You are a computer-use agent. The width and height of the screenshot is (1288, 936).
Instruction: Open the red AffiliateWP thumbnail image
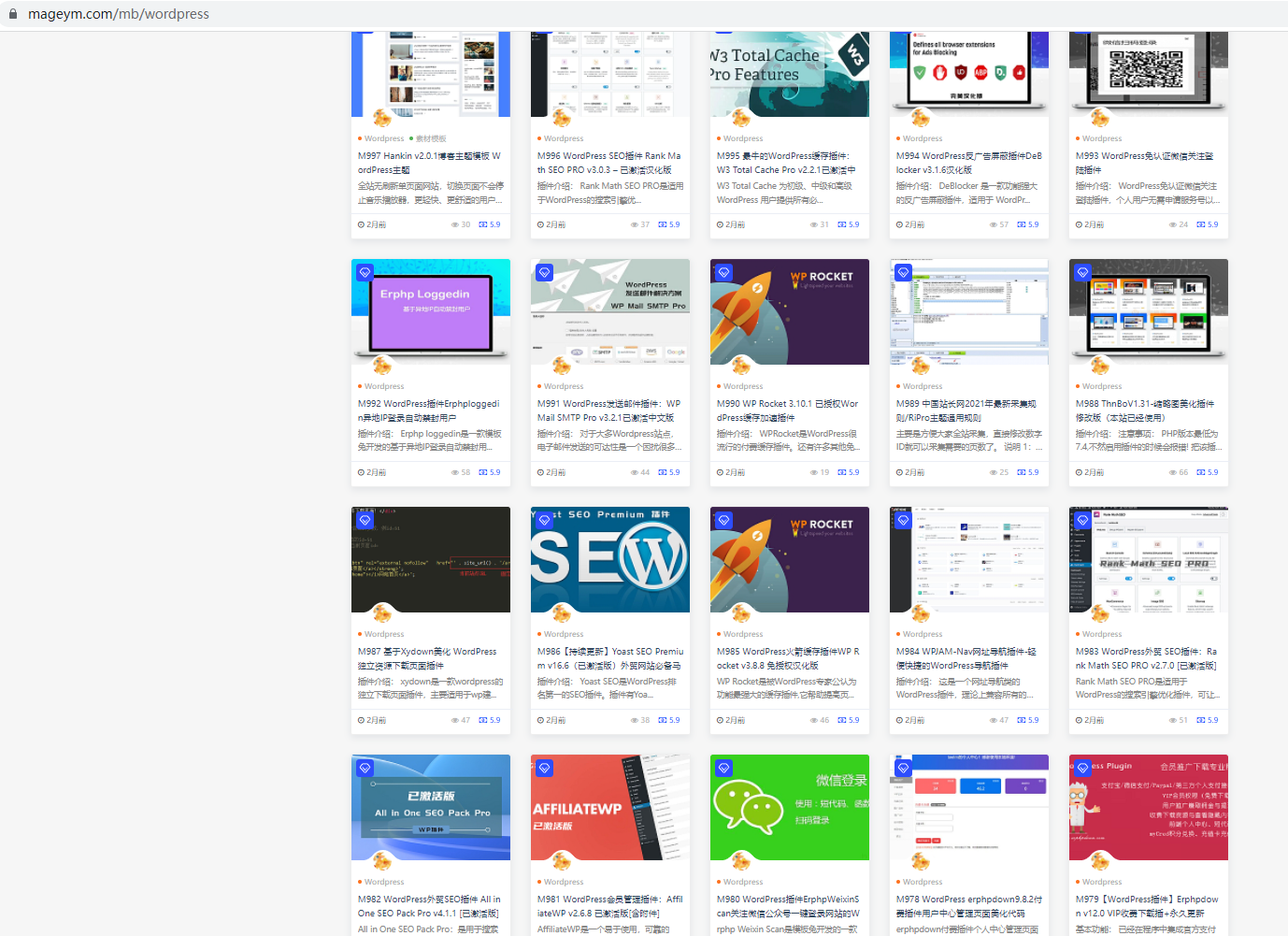click(610, 807)
